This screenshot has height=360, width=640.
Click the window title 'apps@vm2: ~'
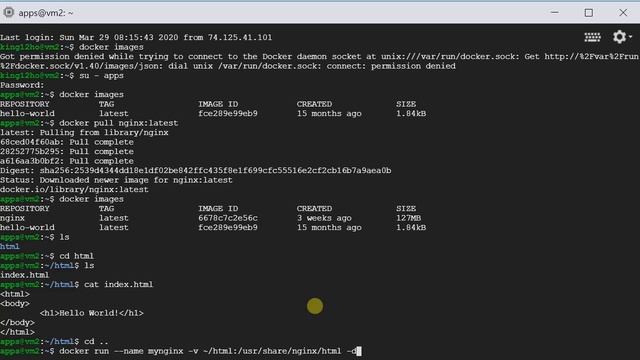(x=46, y=13)
